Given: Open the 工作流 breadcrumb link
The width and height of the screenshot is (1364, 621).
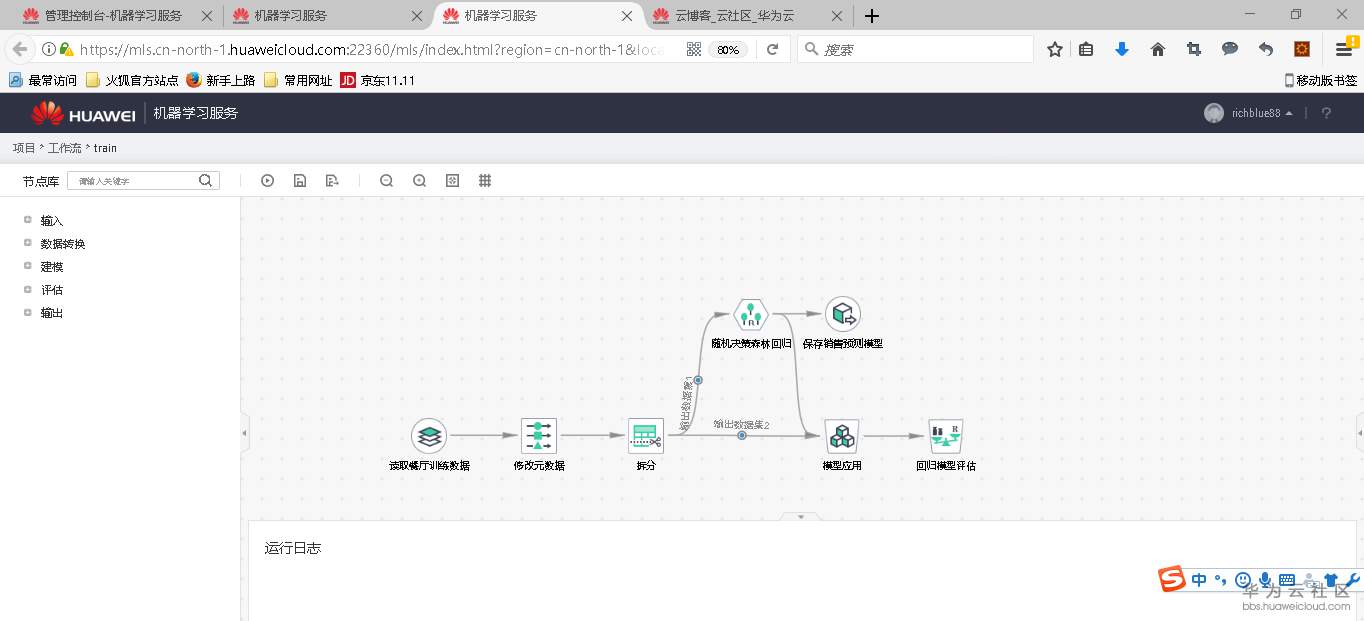Looking at the screenshot, I should pos(64,148).
